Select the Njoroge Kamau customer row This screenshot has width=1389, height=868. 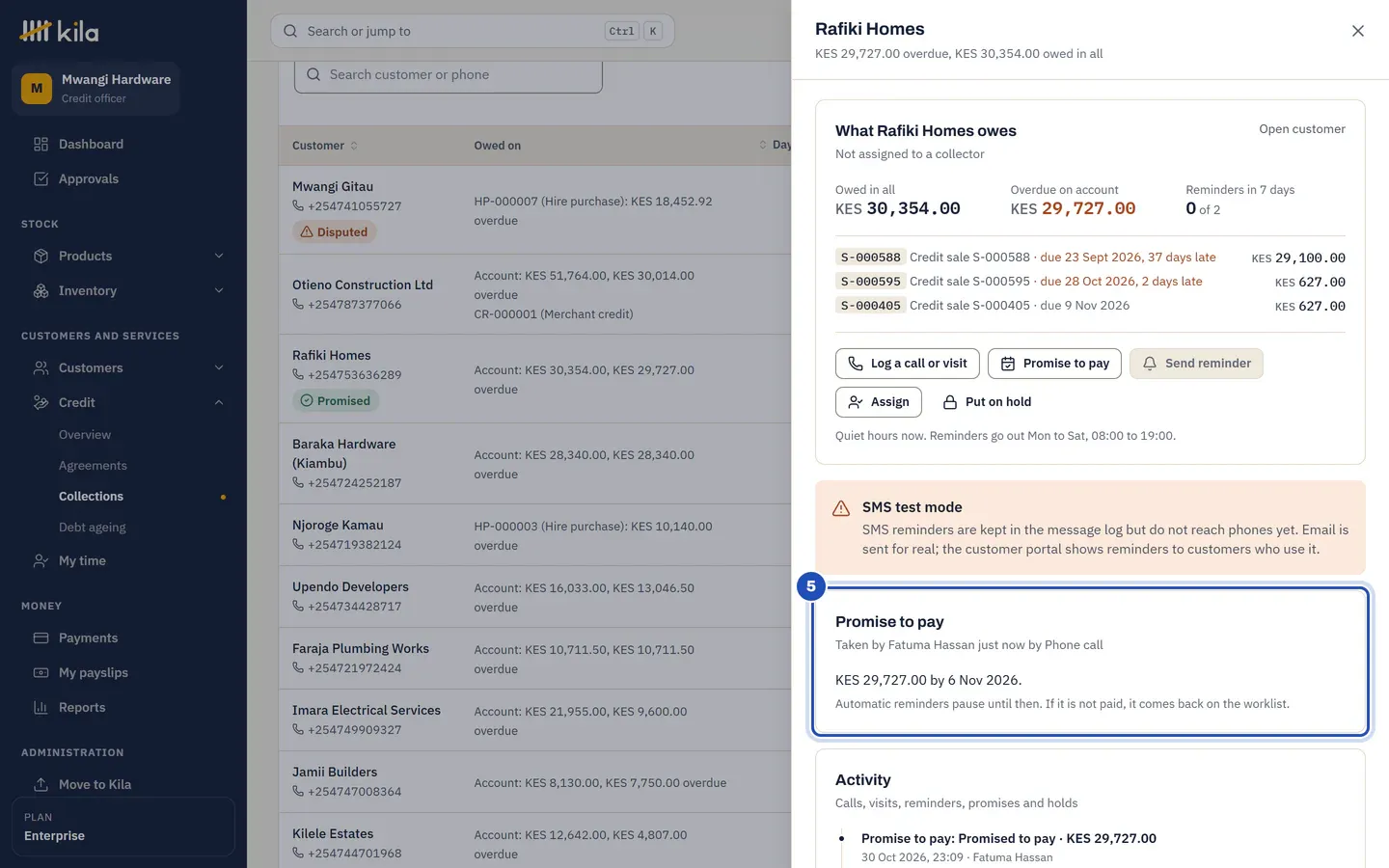click(535, 534)
